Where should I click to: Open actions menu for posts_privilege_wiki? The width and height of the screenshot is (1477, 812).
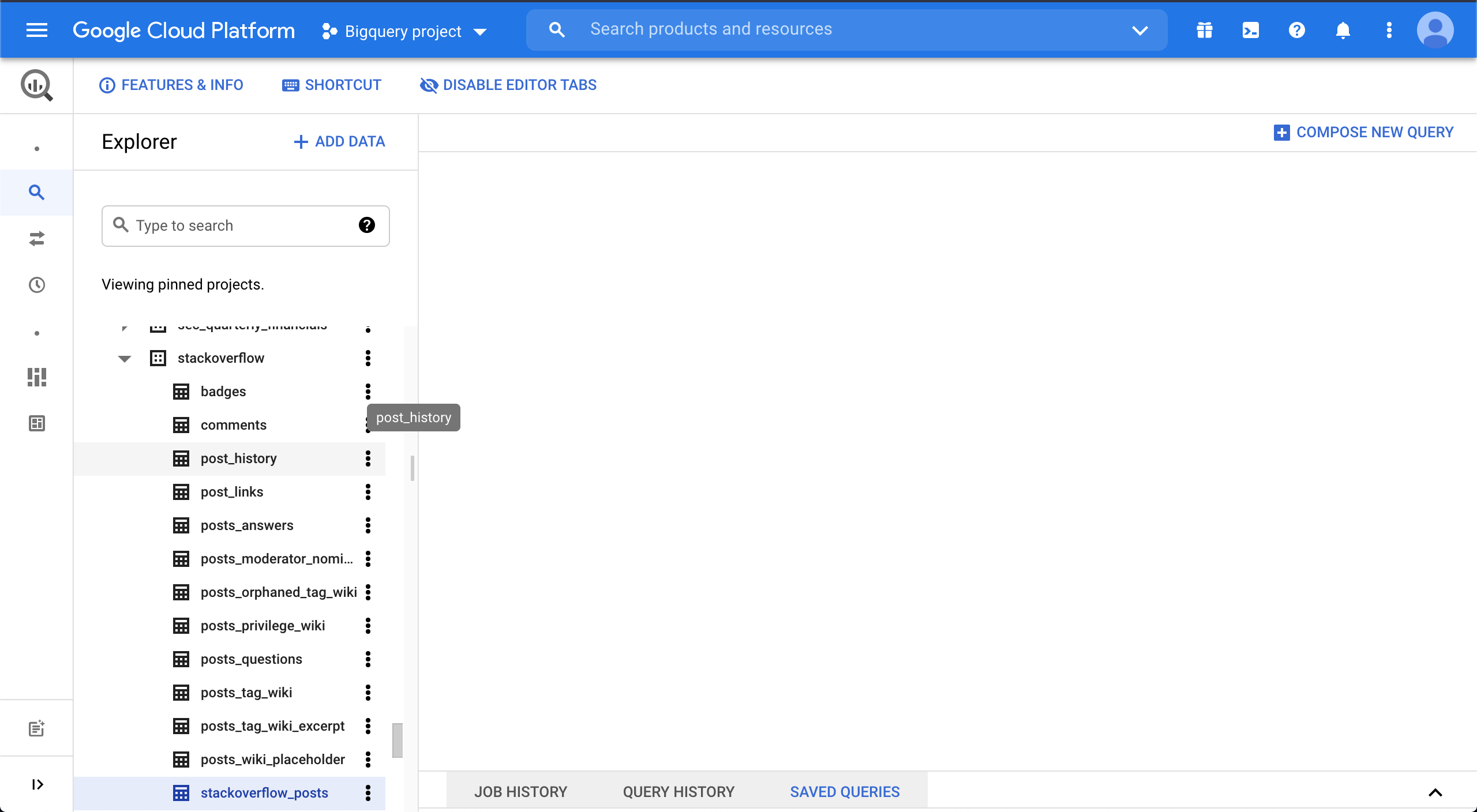click(368, 626)
